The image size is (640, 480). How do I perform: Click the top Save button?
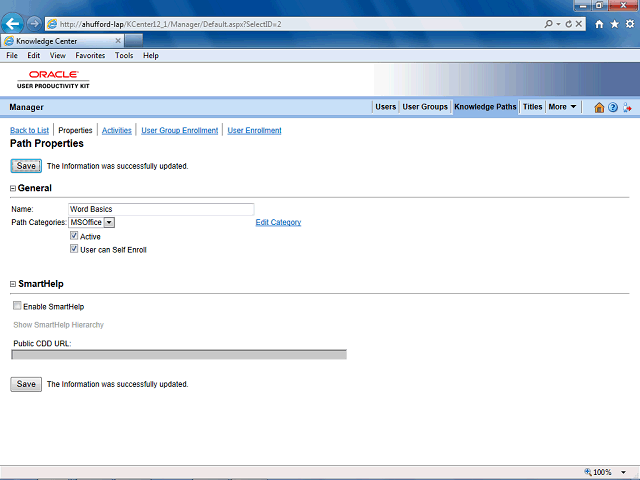26,166
